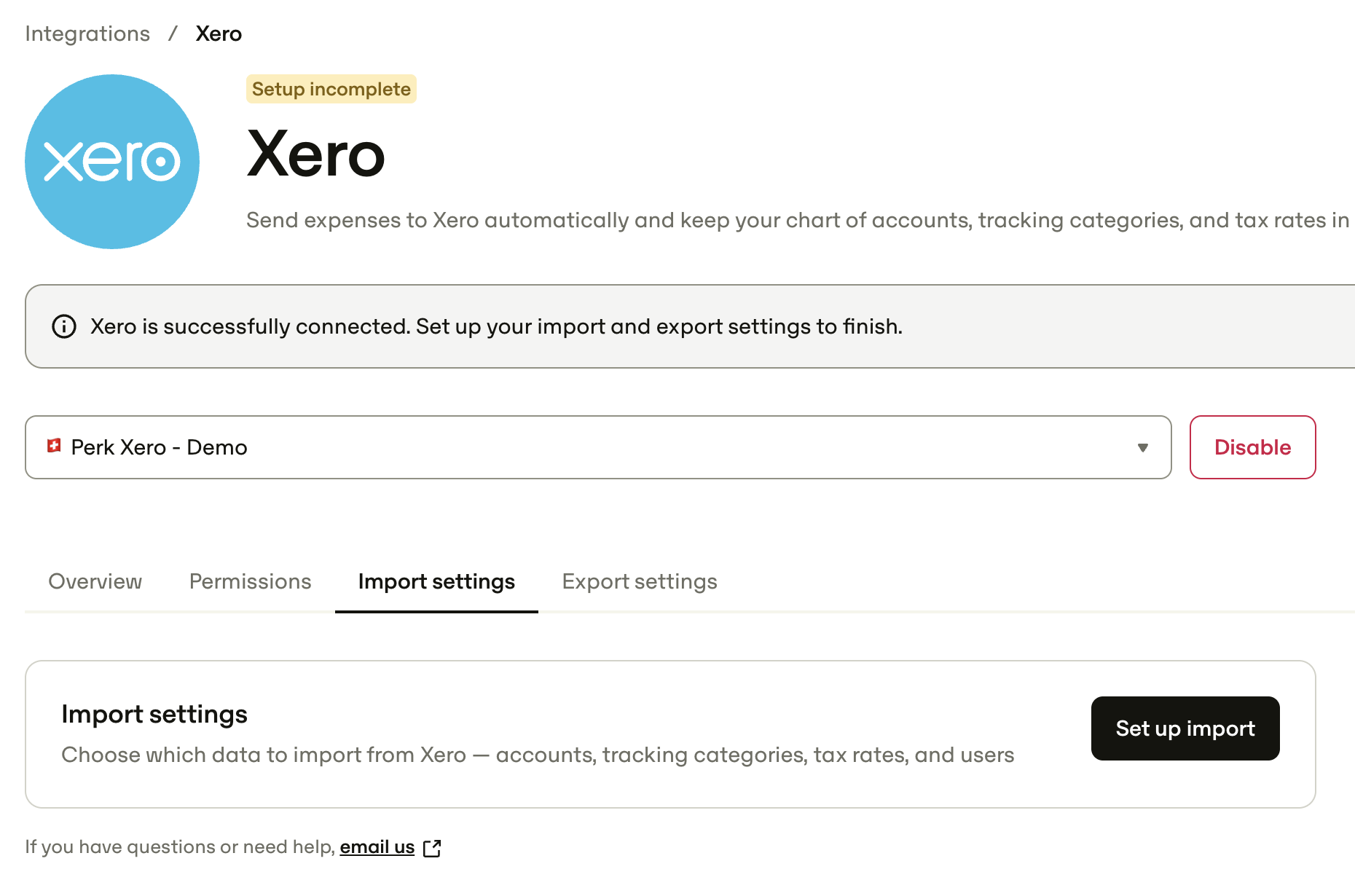Click the Xero page heading

[316, 154]
